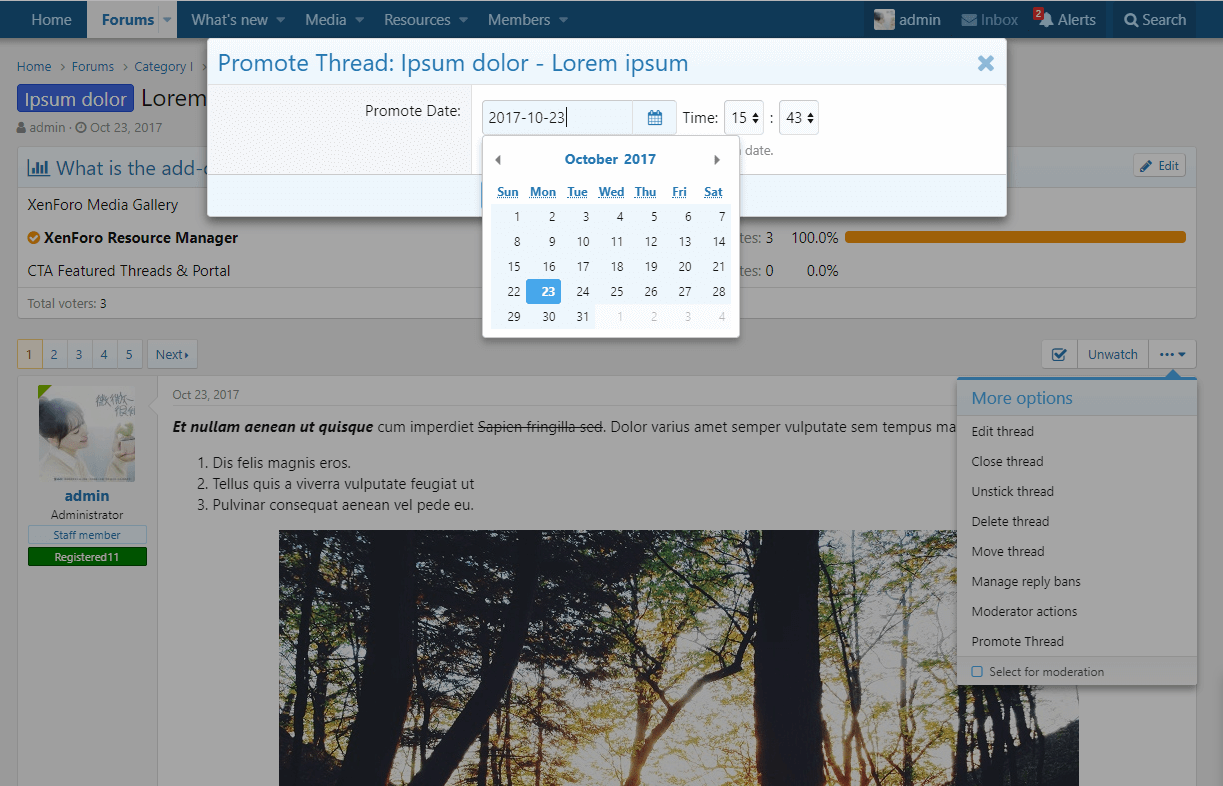This screenshot has height=786, width=1223.
Task: Click the orange poll result bar
Action: pos(1015,238)
